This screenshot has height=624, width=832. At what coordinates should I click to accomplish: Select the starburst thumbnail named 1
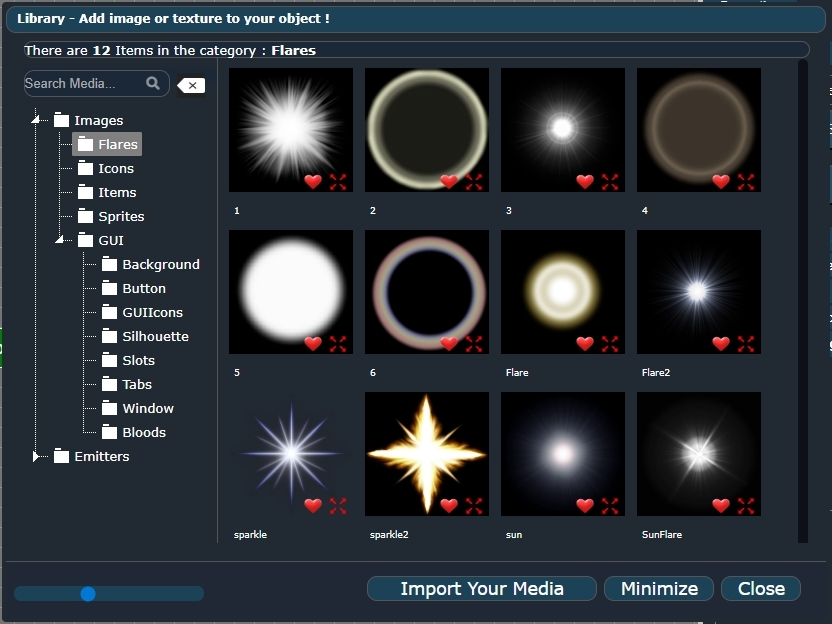pos(291,130)
